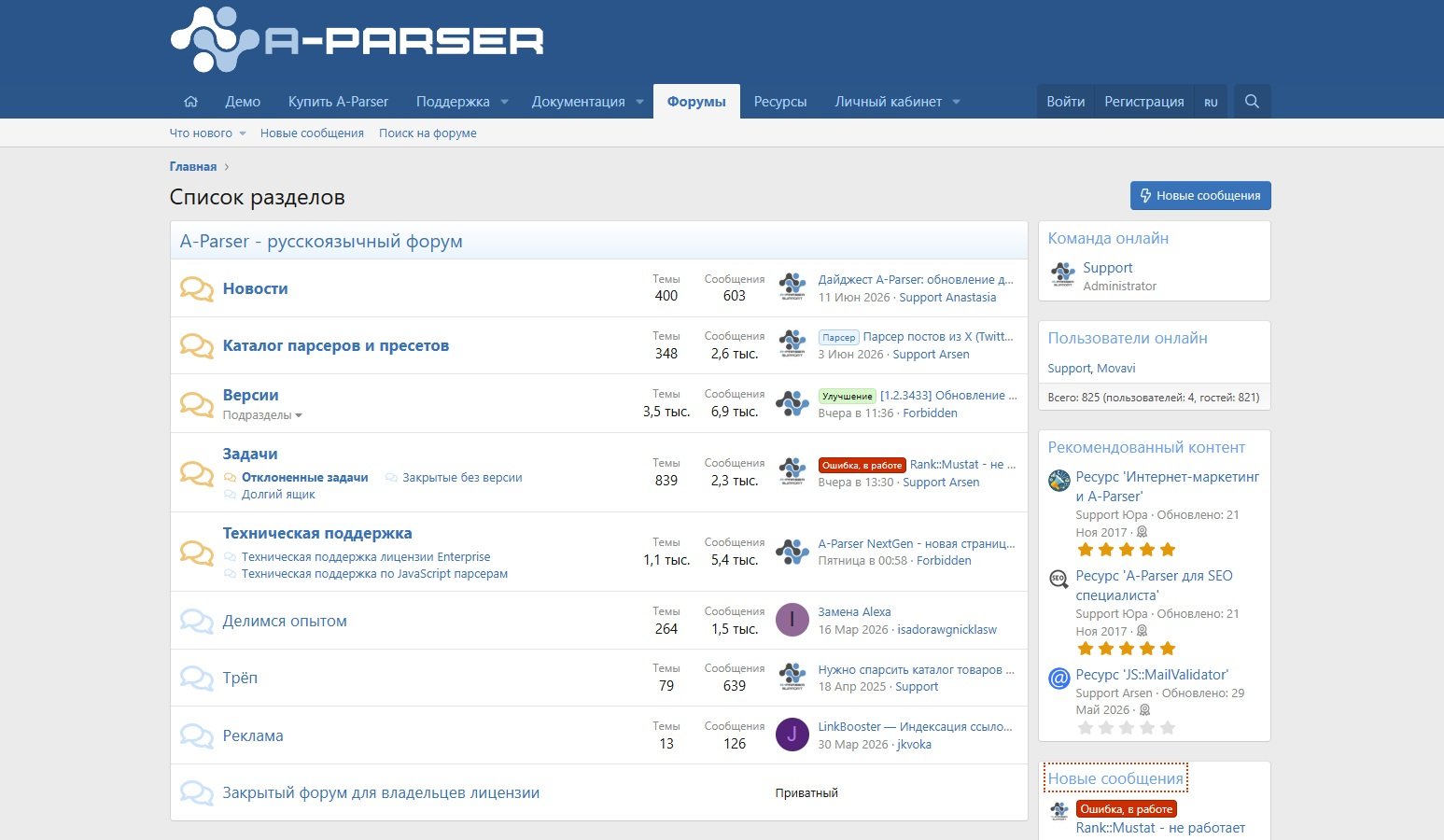Click the small icon beside Отклоненные задачи

point(231,478)
